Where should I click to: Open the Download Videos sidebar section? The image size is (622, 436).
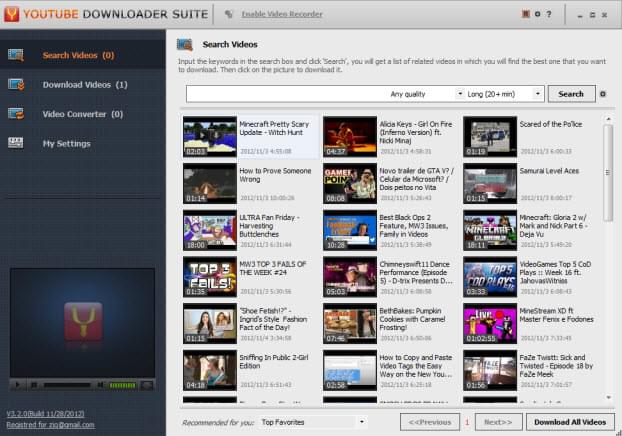[x=83, y=85]
